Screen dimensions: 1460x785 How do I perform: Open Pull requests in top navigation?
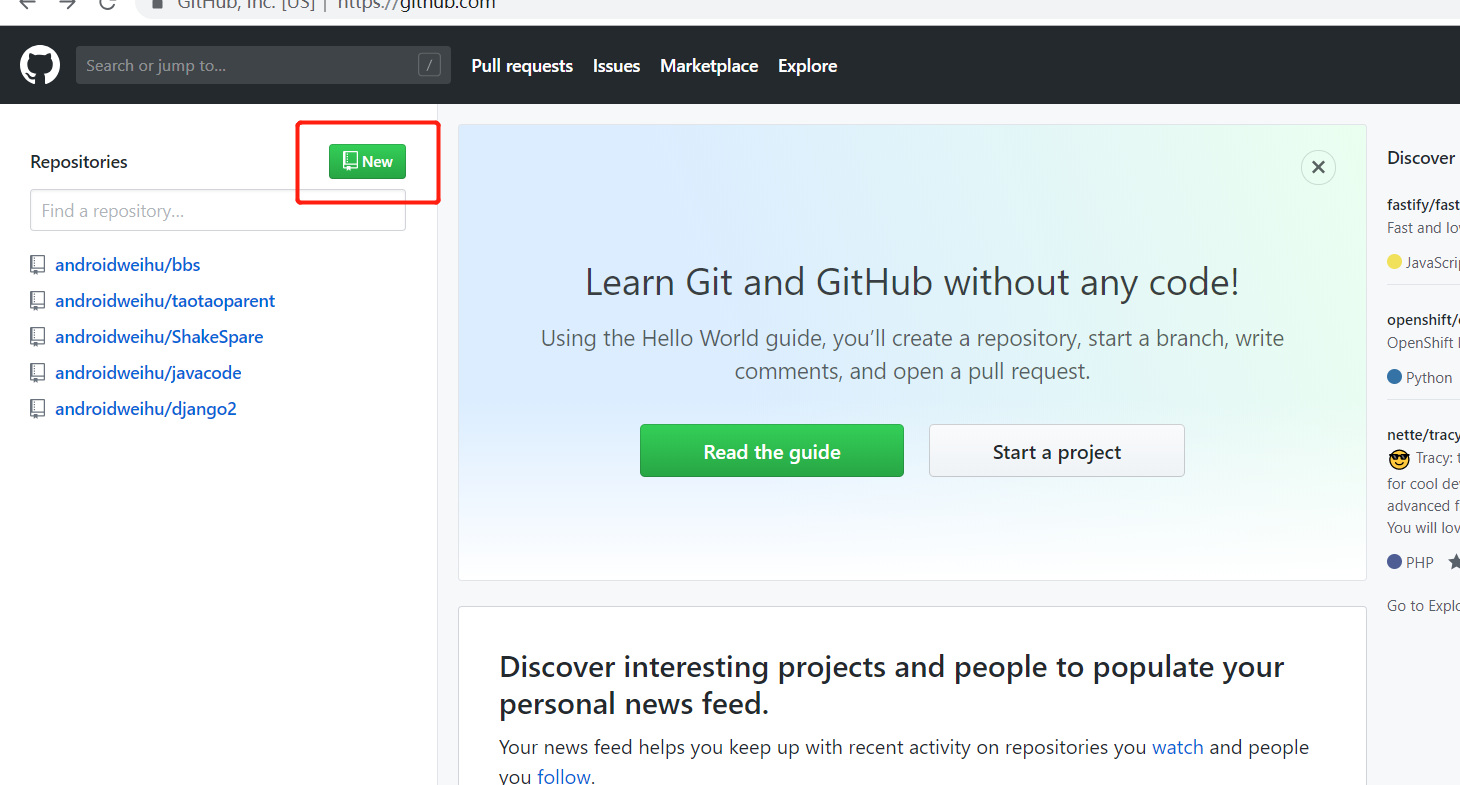click(522, 66)
